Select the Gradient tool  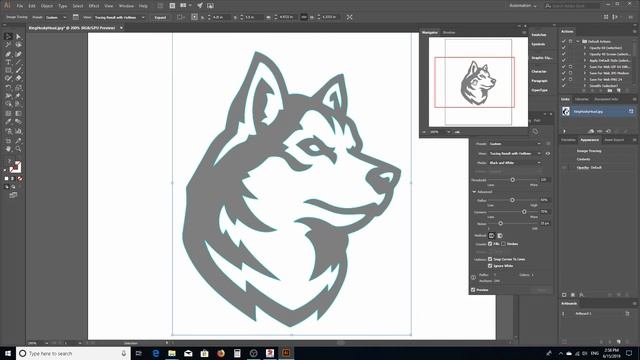(18, 113)
